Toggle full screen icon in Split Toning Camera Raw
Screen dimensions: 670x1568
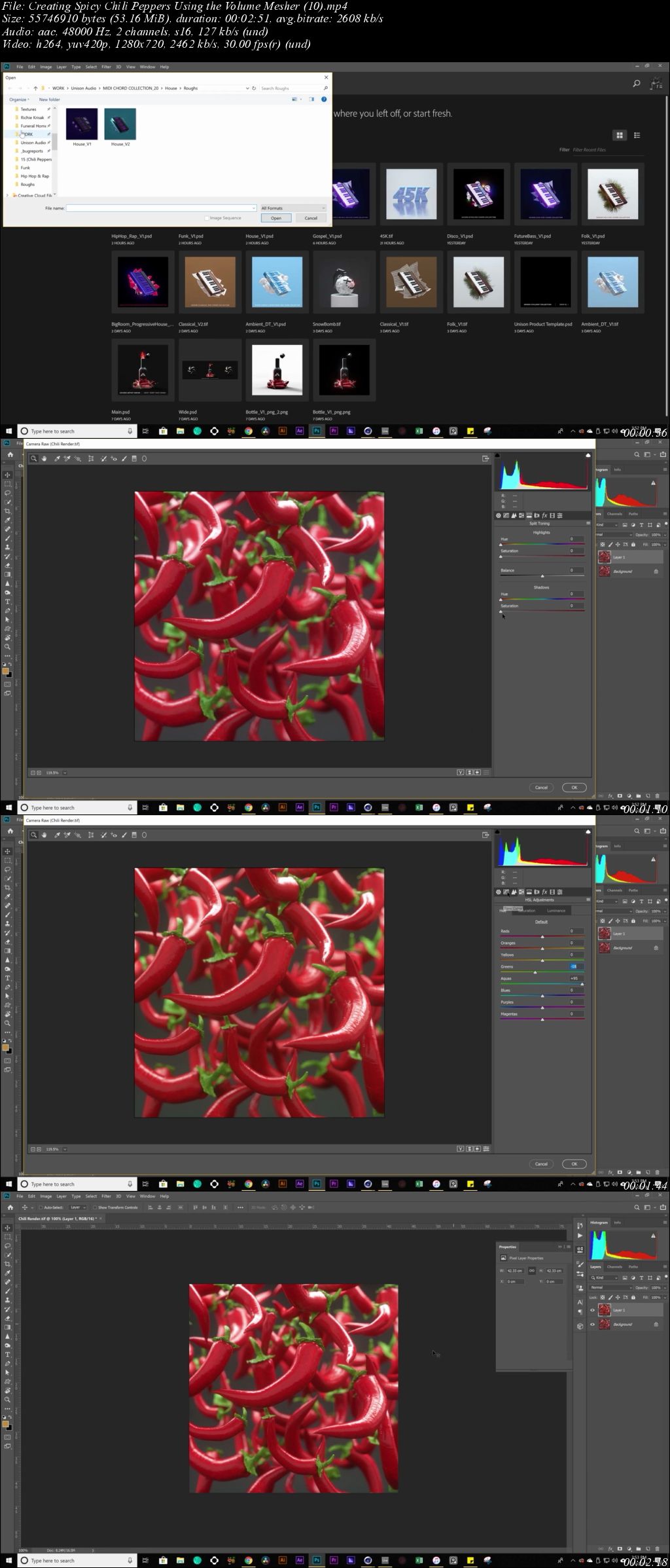(485, 458)
